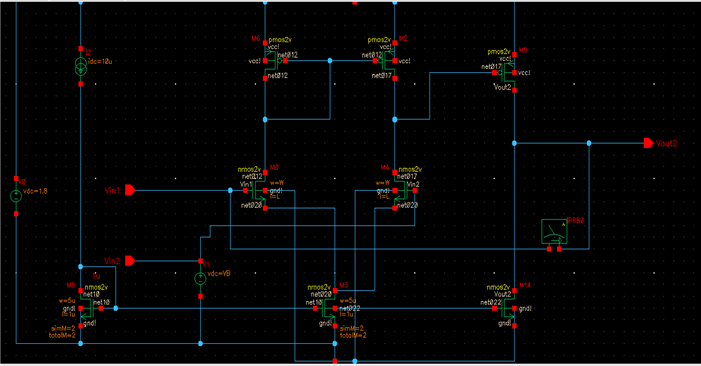
Task: Click the Vin2 input pin
Action: 130,261
